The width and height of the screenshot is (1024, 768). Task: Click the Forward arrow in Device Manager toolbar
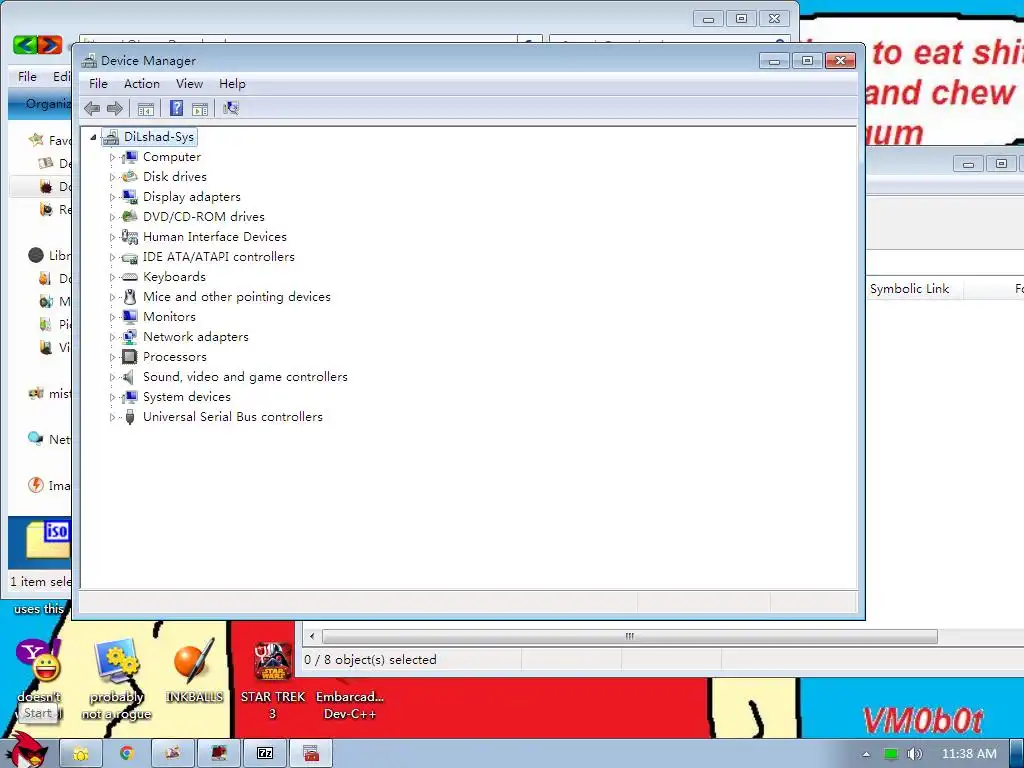(114, 108)
